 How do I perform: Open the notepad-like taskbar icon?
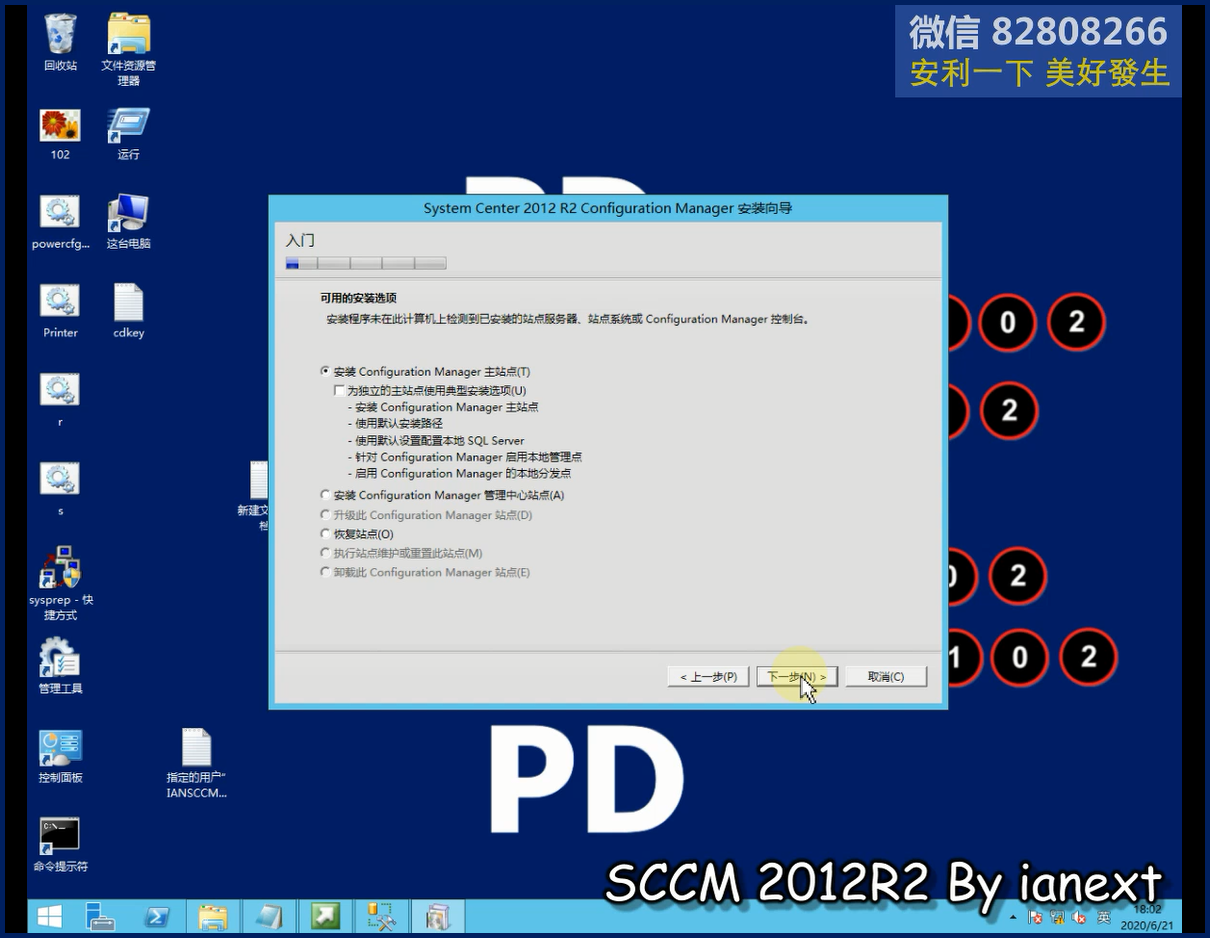tap(269, 915)
